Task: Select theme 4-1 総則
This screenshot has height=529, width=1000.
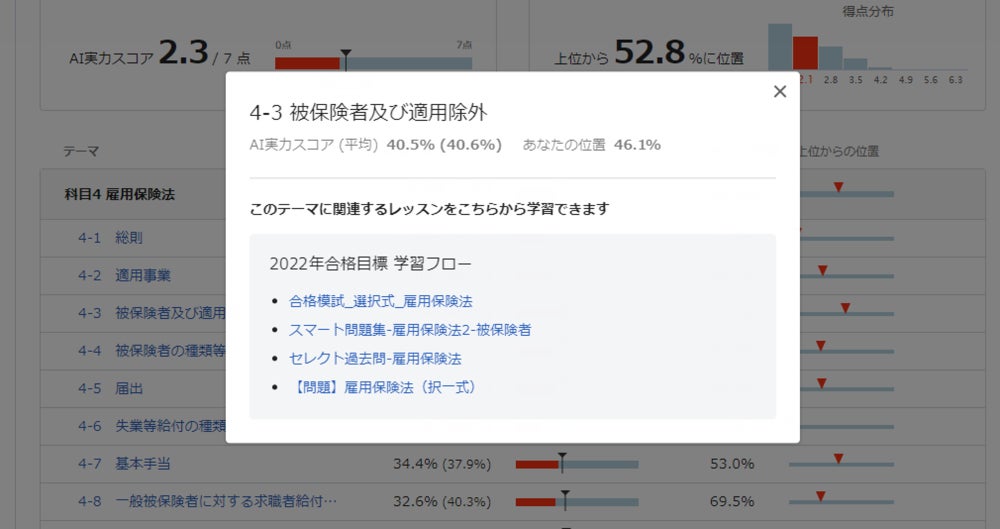Action: (x=129, y=238)
